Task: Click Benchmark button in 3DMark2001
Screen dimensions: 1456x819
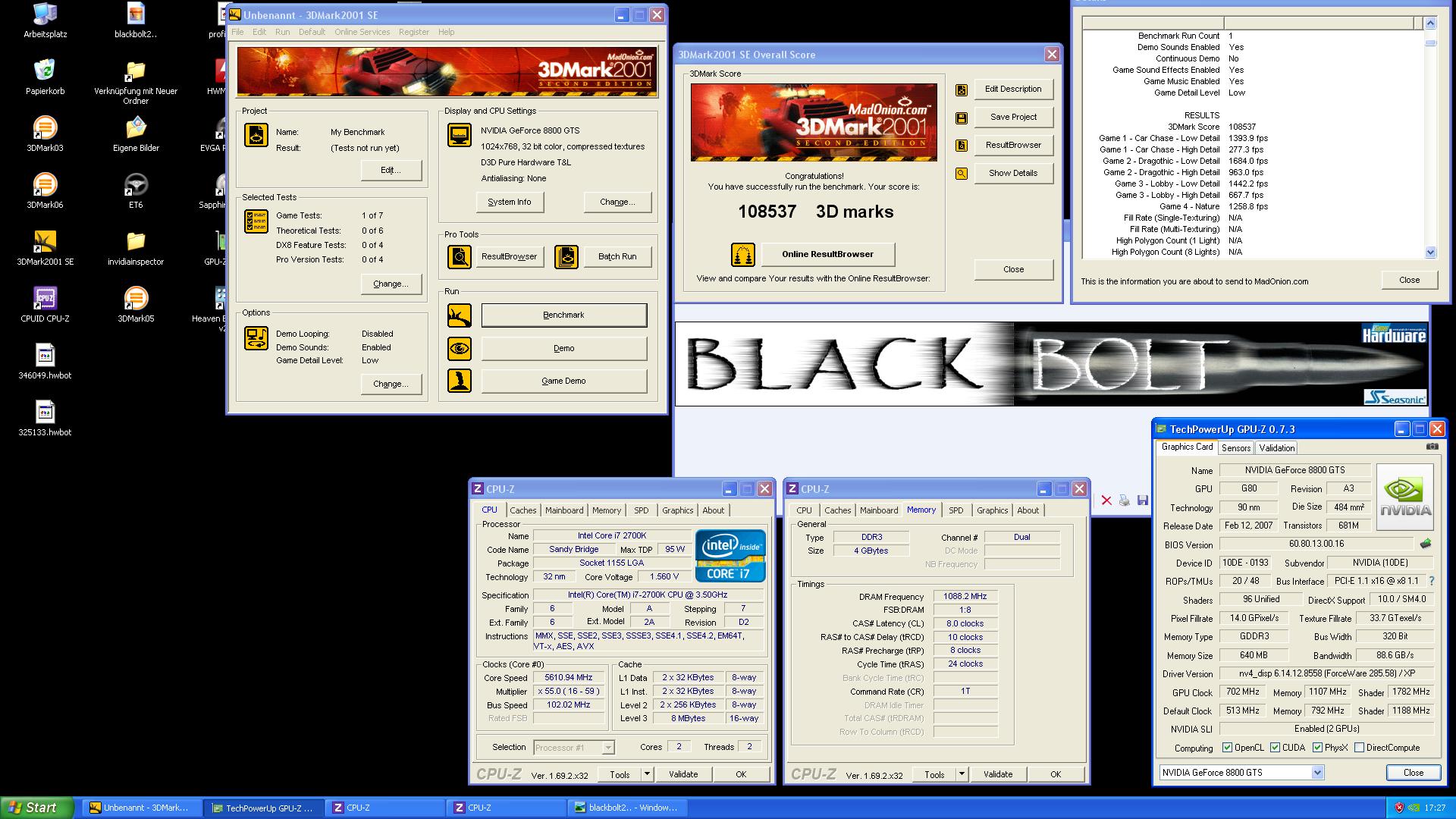Action: 564,315
